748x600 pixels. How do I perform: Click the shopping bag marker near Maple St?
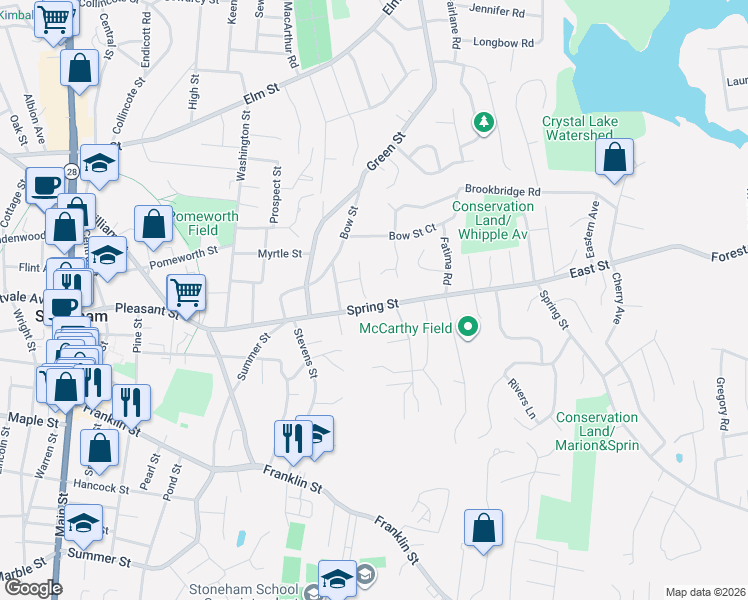(65, 390)
